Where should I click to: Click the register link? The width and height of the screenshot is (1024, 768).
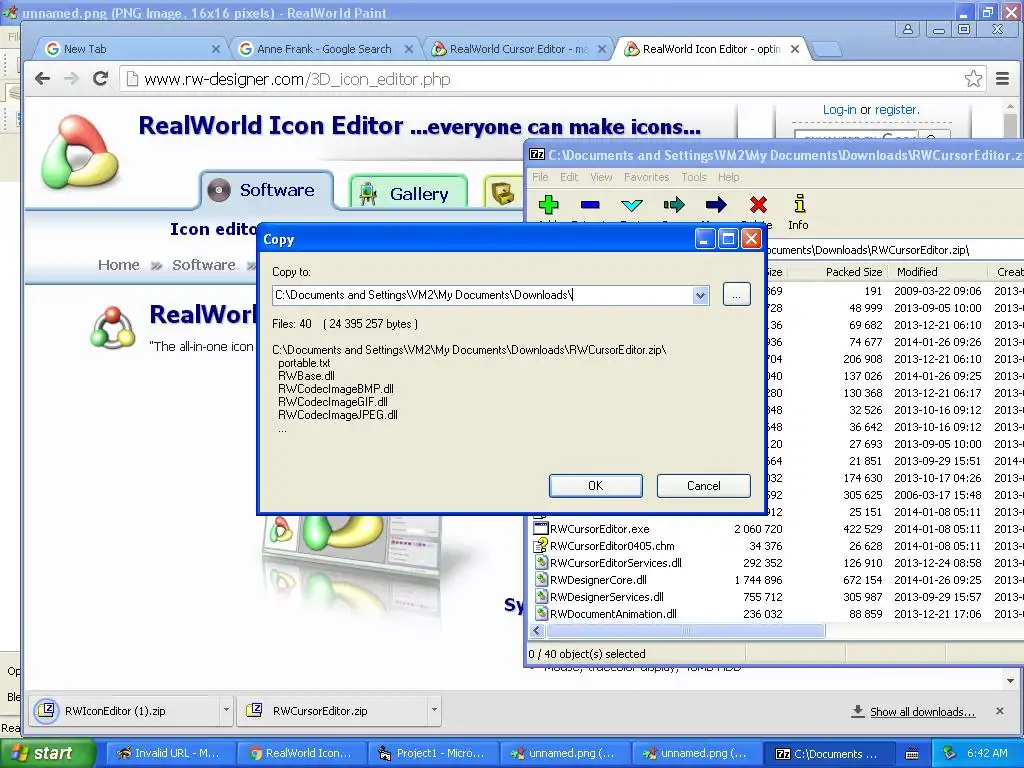pos(896,110)
